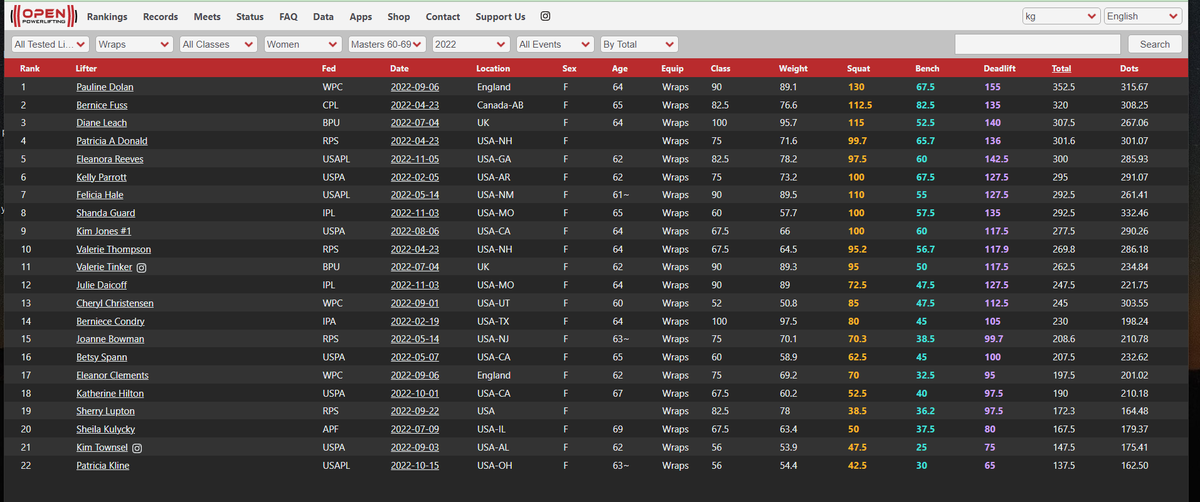Image resolution: width=1200 pixels, height=502 pixels.
Task: Open the 2022-11-05 meet for Eleanora Reeves
Action: [414, 159]
